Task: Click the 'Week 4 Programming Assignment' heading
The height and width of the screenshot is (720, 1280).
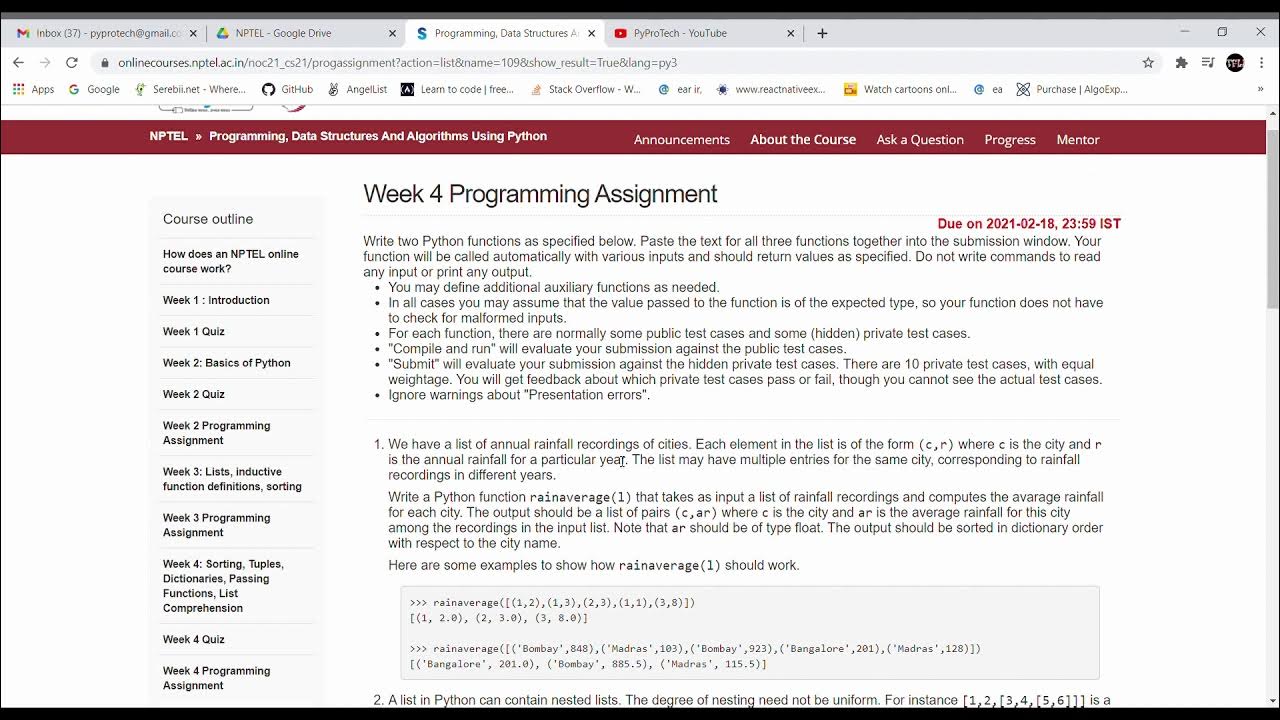Action: pyautogui.click(x=540, y=194)
